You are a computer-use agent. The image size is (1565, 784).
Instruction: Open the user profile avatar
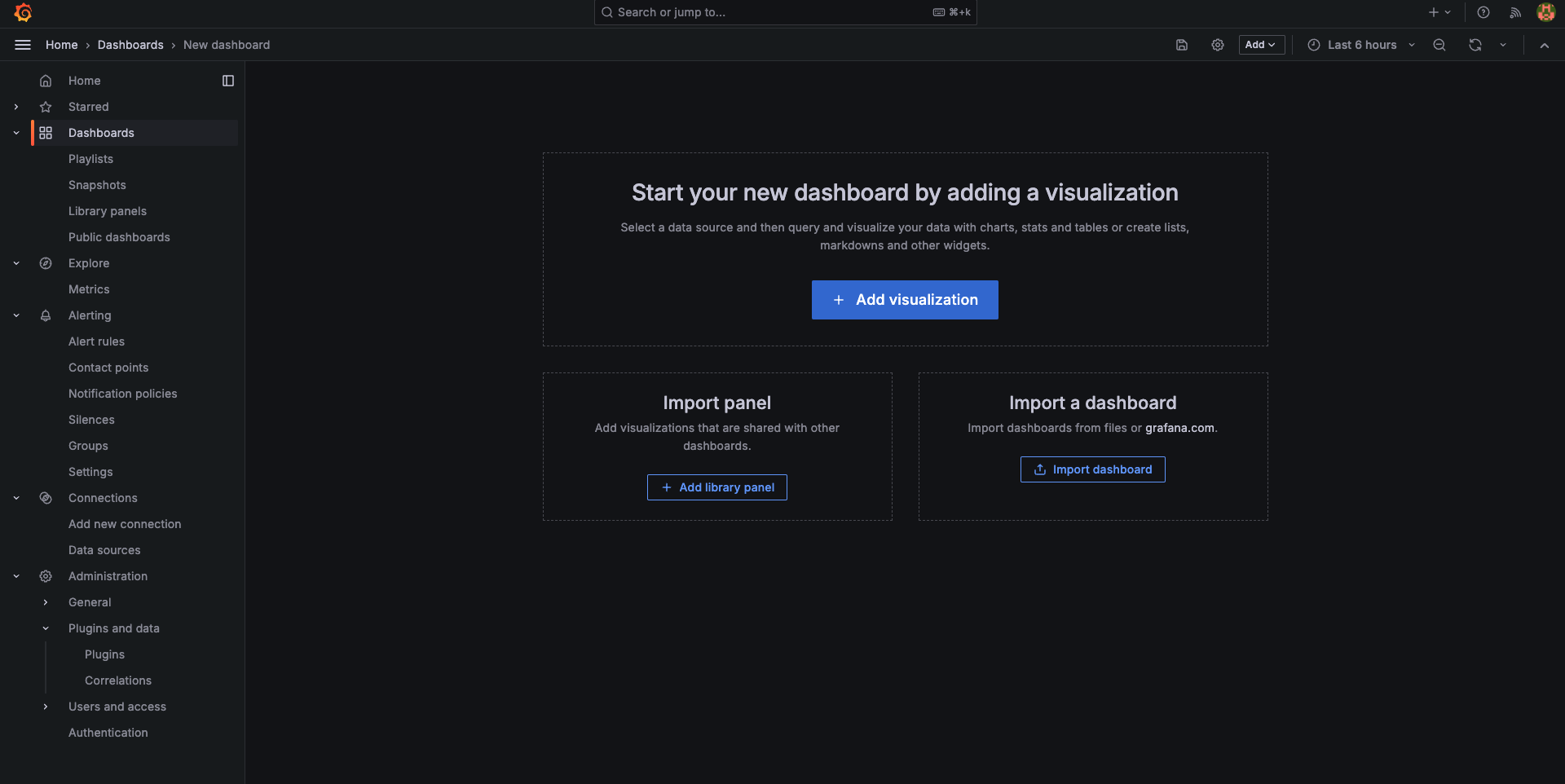click(1545, 12)
